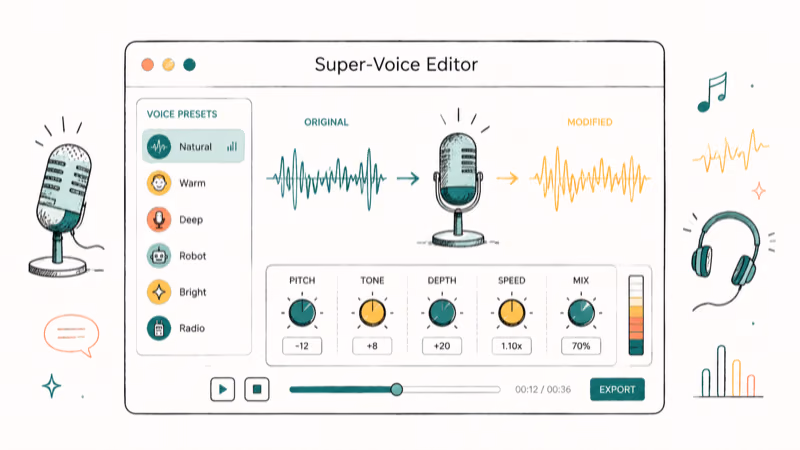Viewport: 800px width, 450px height.
Task: Click the Deep preset microphone icon
Action: coord(159,219)
